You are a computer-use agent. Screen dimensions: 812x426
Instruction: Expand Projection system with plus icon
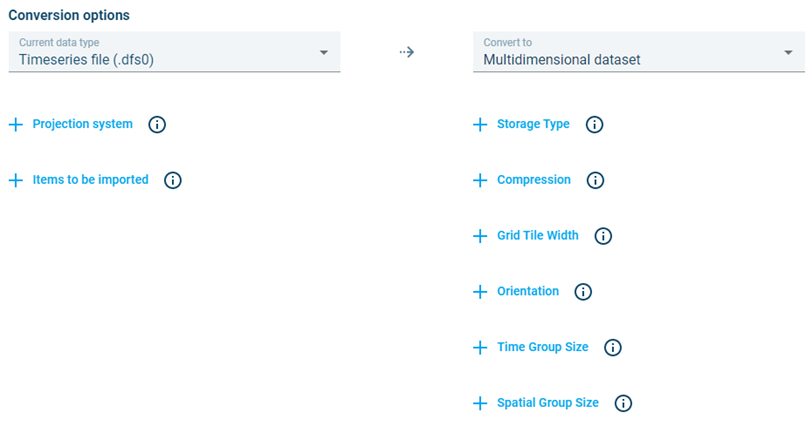pyautogui.click(x=16, y=125)
